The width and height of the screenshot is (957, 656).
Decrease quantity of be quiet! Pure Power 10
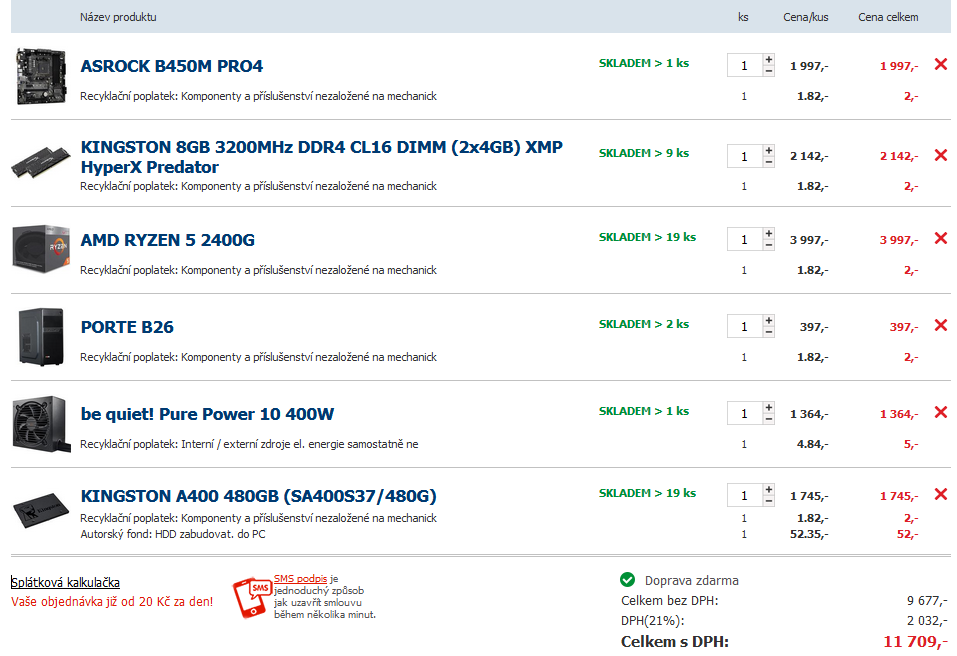pyautogui.click(x=769, y=419)
